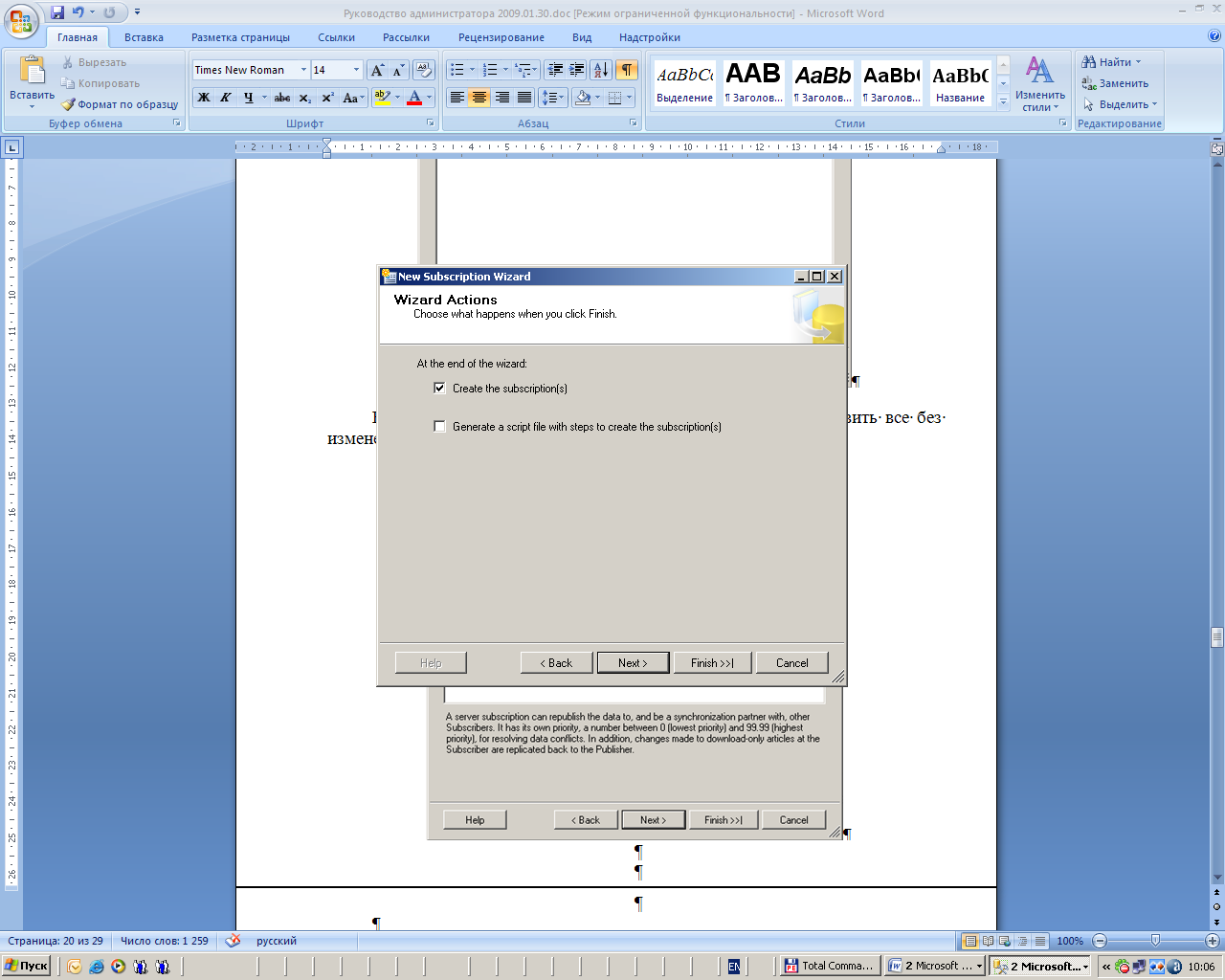
Task: Check Generate a script file option
Action: tap(439, 427)
